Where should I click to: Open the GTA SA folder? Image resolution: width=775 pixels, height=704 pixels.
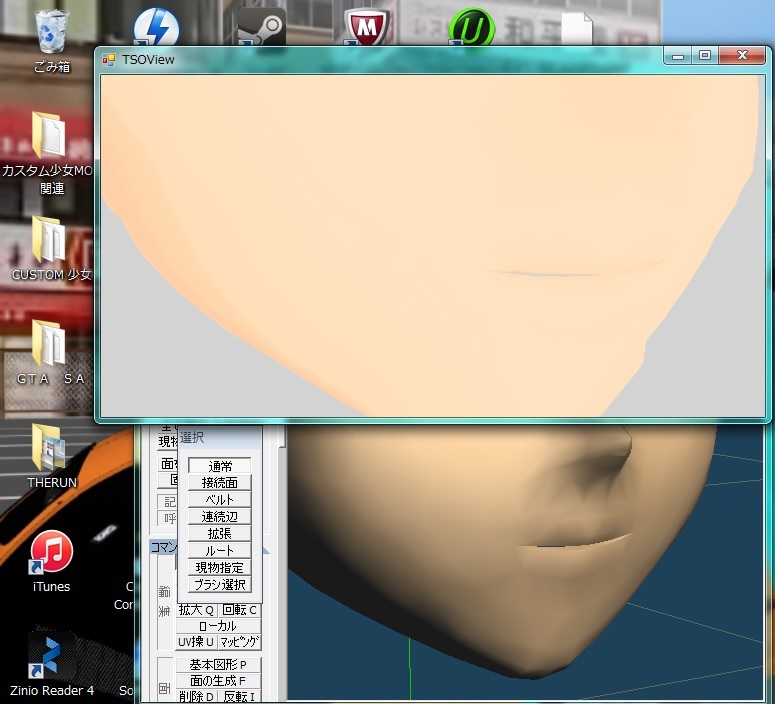(x=50, y=345)
